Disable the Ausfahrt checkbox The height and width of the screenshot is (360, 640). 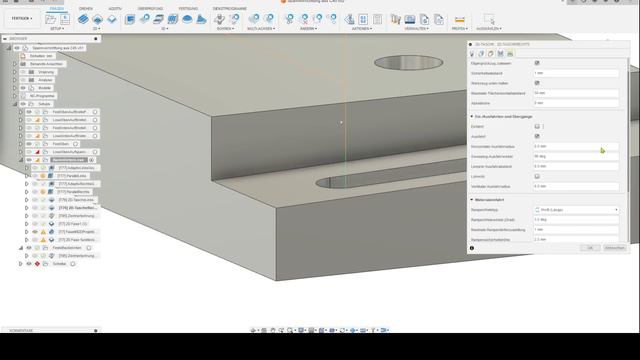[x=537, y=136]
